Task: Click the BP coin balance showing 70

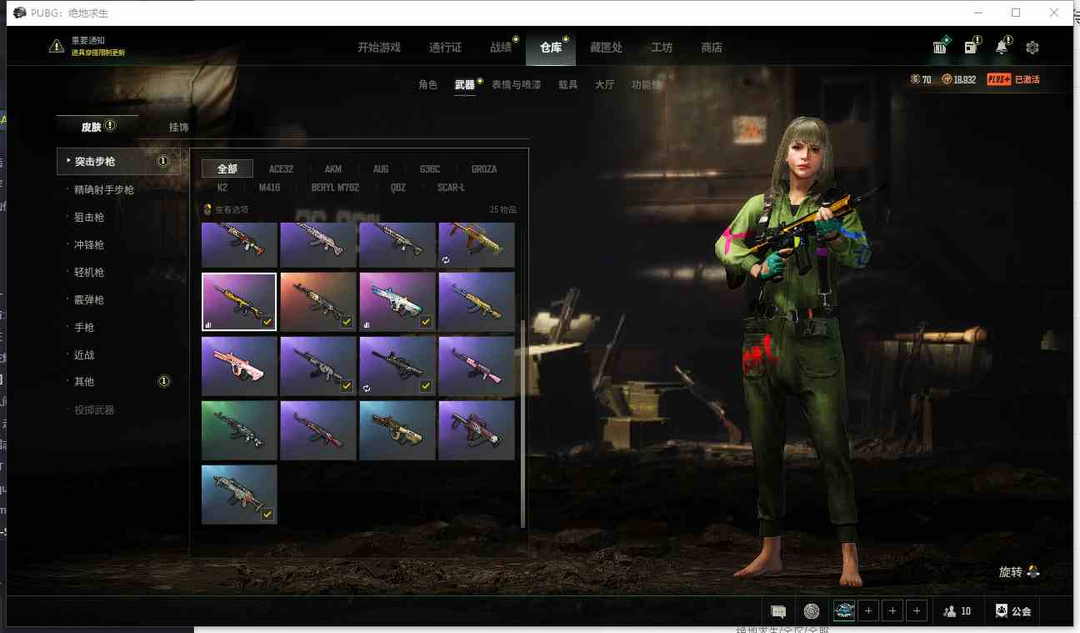Action: click(920, 79)
